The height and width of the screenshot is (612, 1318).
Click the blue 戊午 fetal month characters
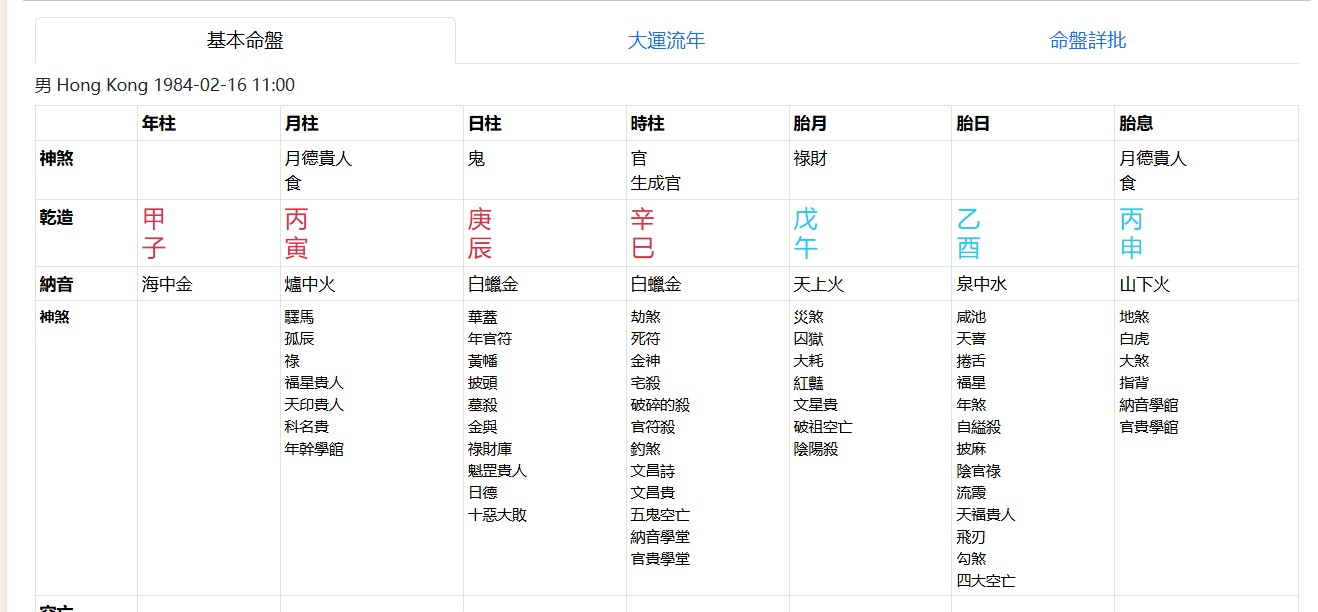(x=805, y=233)
